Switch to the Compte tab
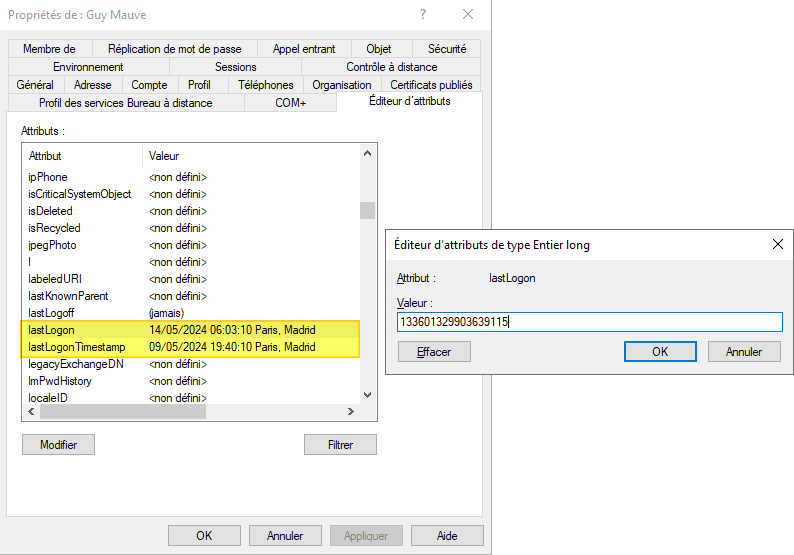Viewport: 794px width, 555px height. pos(149,85)
